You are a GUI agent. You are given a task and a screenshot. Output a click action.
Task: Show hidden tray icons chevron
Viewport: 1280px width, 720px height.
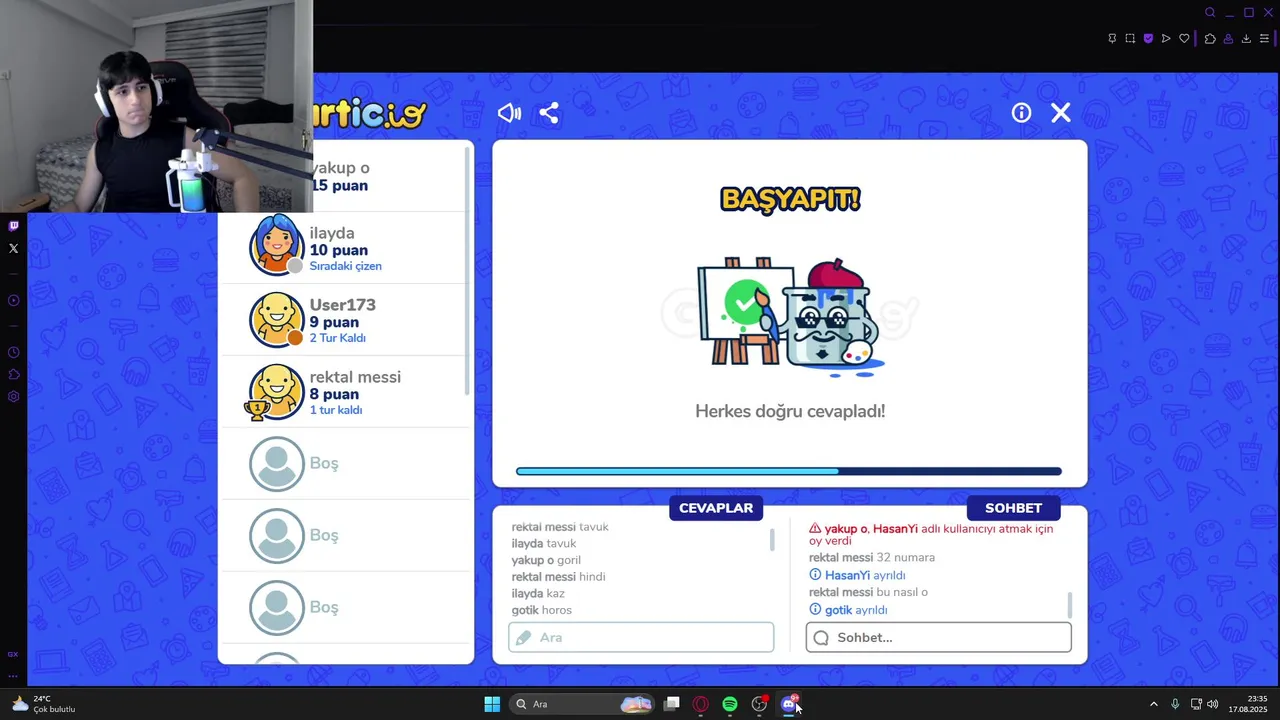[1153, 704]
